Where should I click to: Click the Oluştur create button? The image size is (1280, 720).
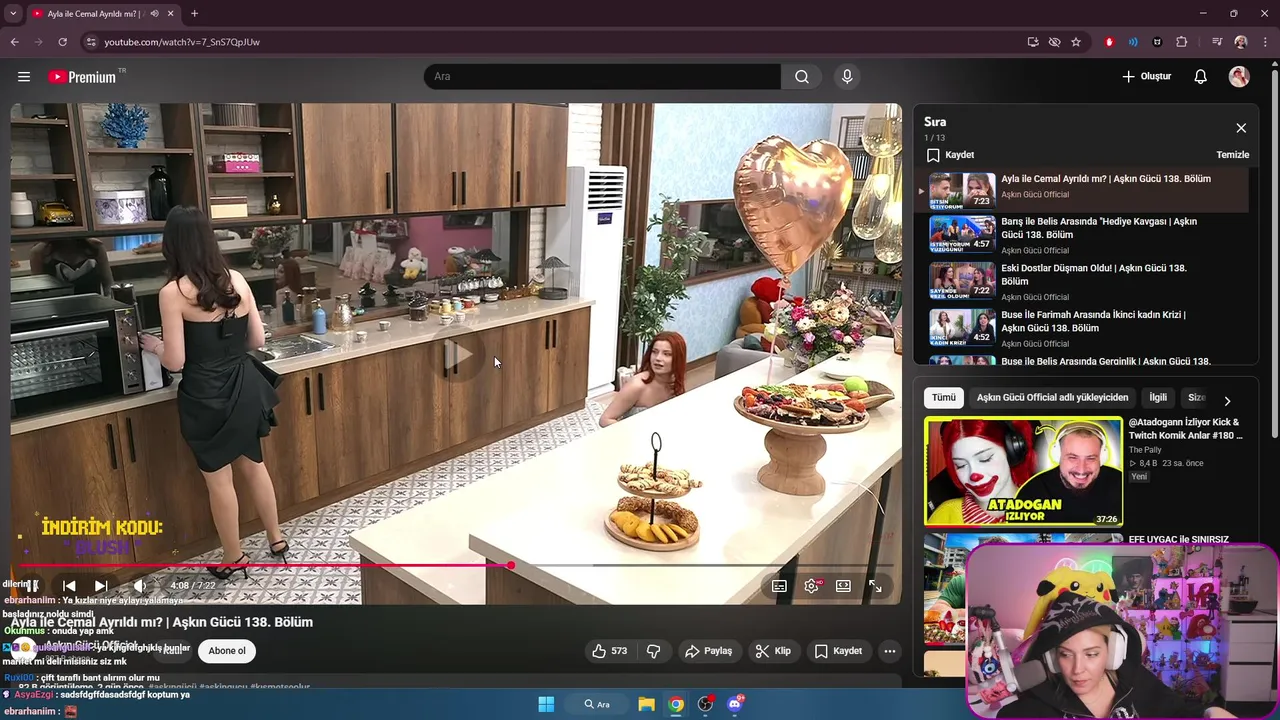click(x=1146, y=77)
